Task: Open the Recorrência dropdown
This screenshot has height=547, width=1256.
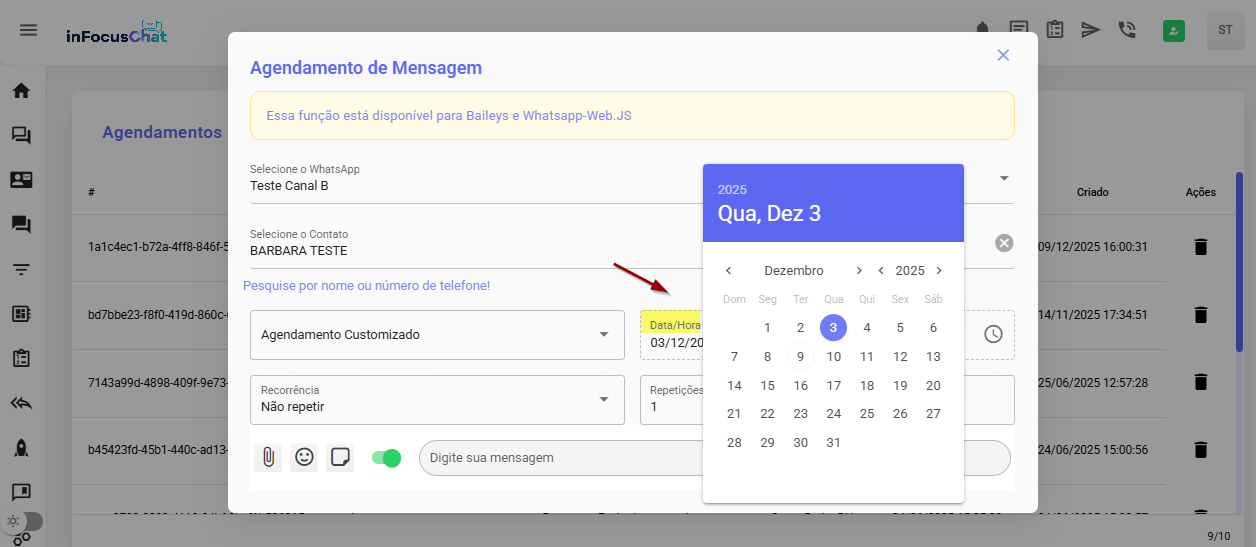Action: tap(603, 399)
